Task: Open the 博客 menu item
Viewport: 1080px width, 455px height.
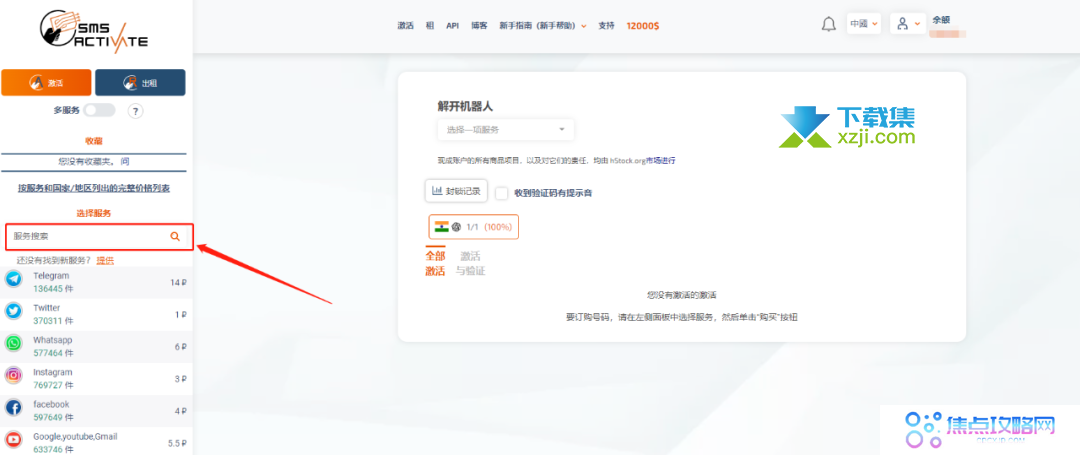Action: 479,25
